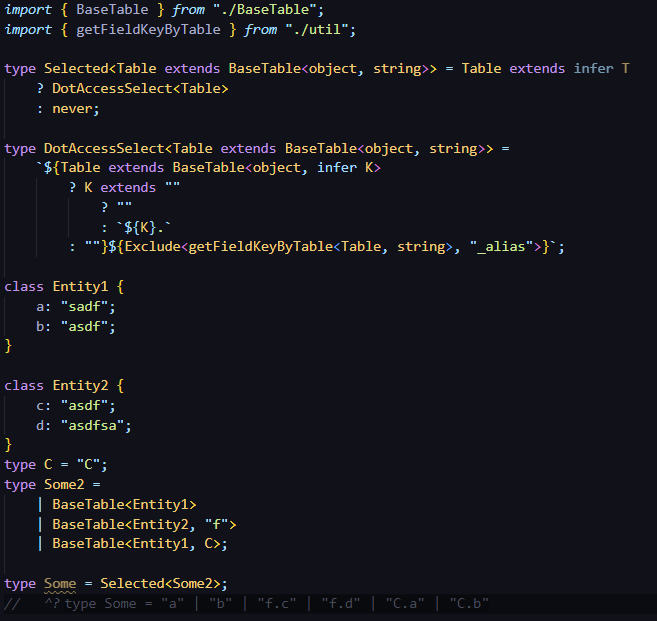Click the property c's "asdf" value
This screenshot has width=657, height=621.
(x=84, y=406)
